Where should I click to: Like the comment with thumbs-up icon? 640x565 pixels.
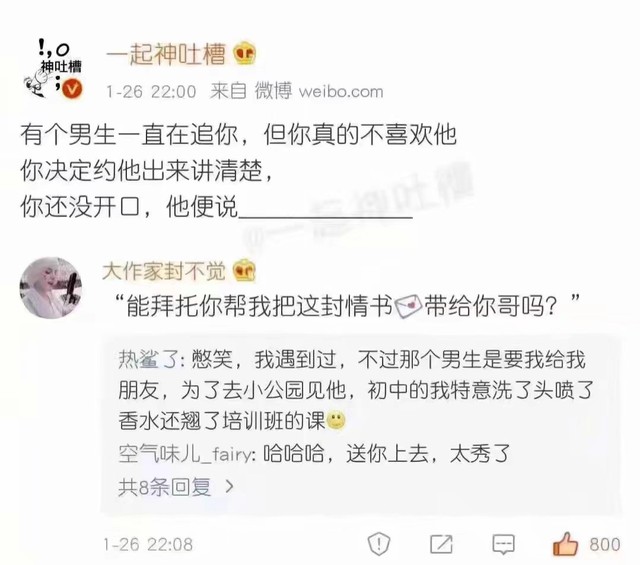(565, 543)
